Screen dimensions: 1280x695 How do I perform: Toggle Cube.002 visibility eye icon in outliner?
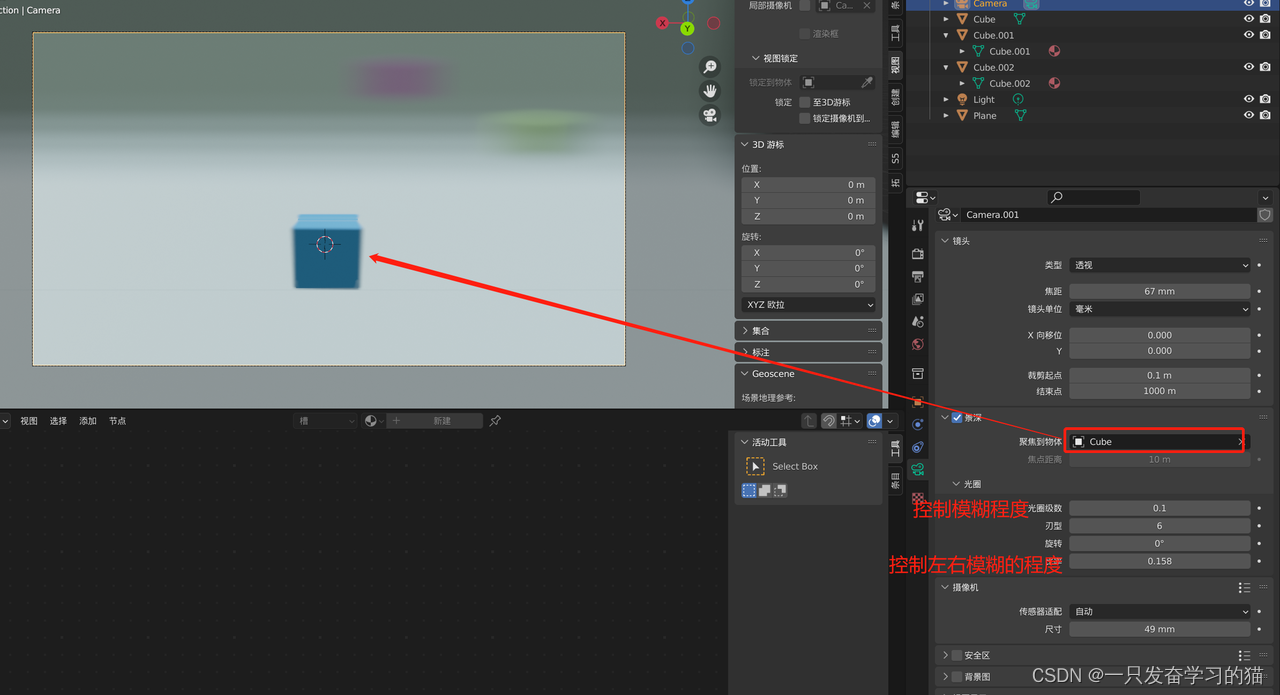click(1248, 67)
